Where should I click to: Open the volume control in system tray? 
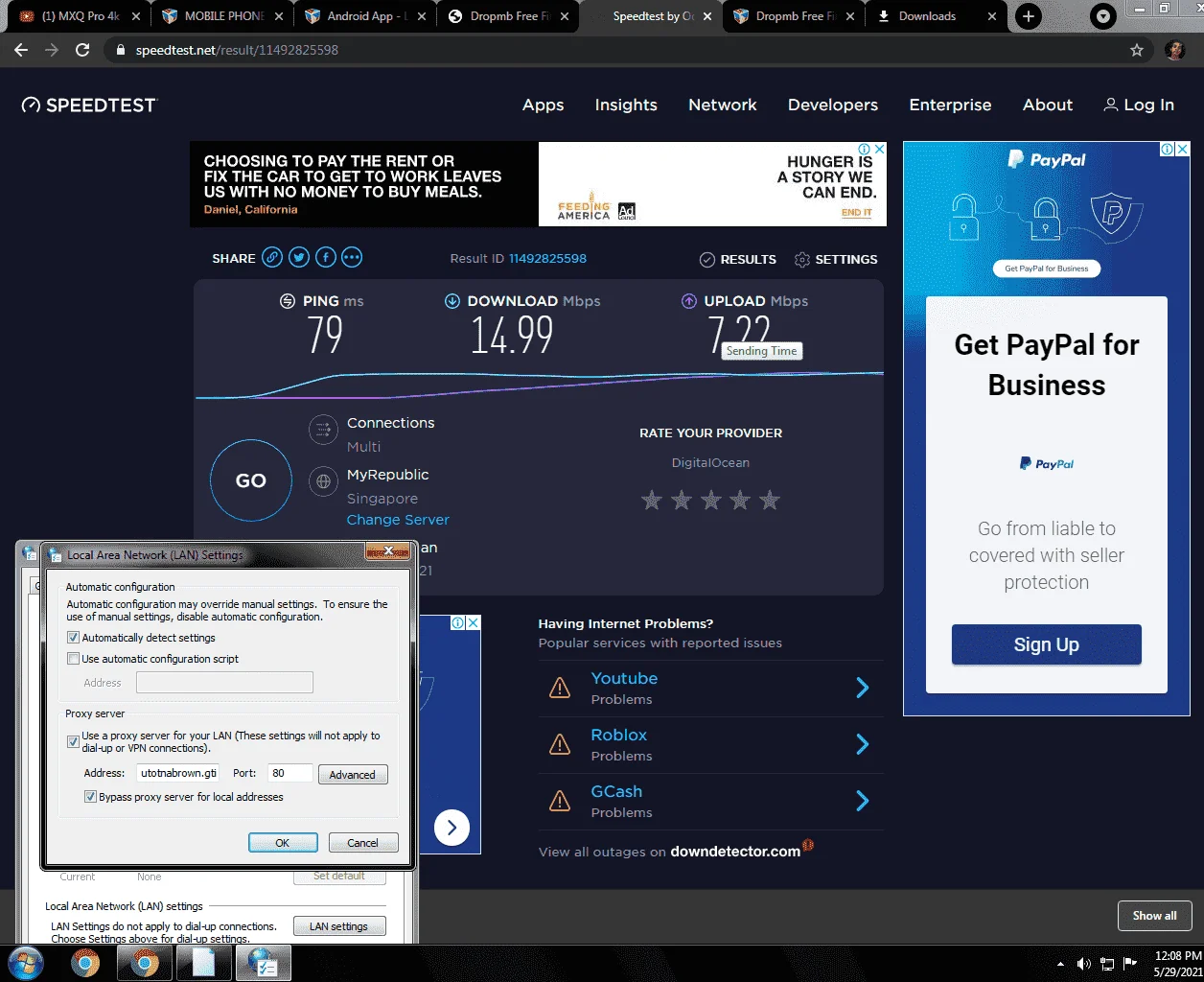pyautogui.click(x=1084, y=964)
